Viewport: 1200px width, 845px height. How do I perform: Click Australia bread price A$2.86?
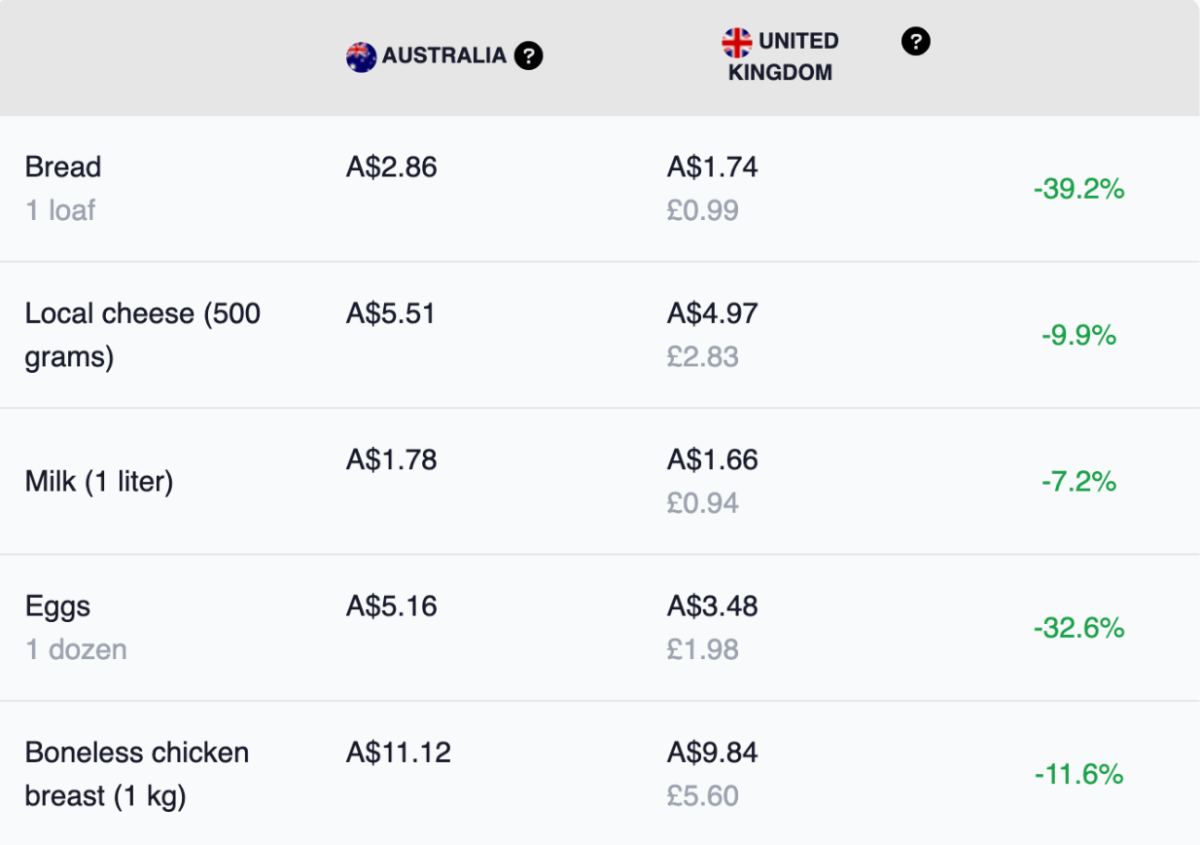coord(391,167)
